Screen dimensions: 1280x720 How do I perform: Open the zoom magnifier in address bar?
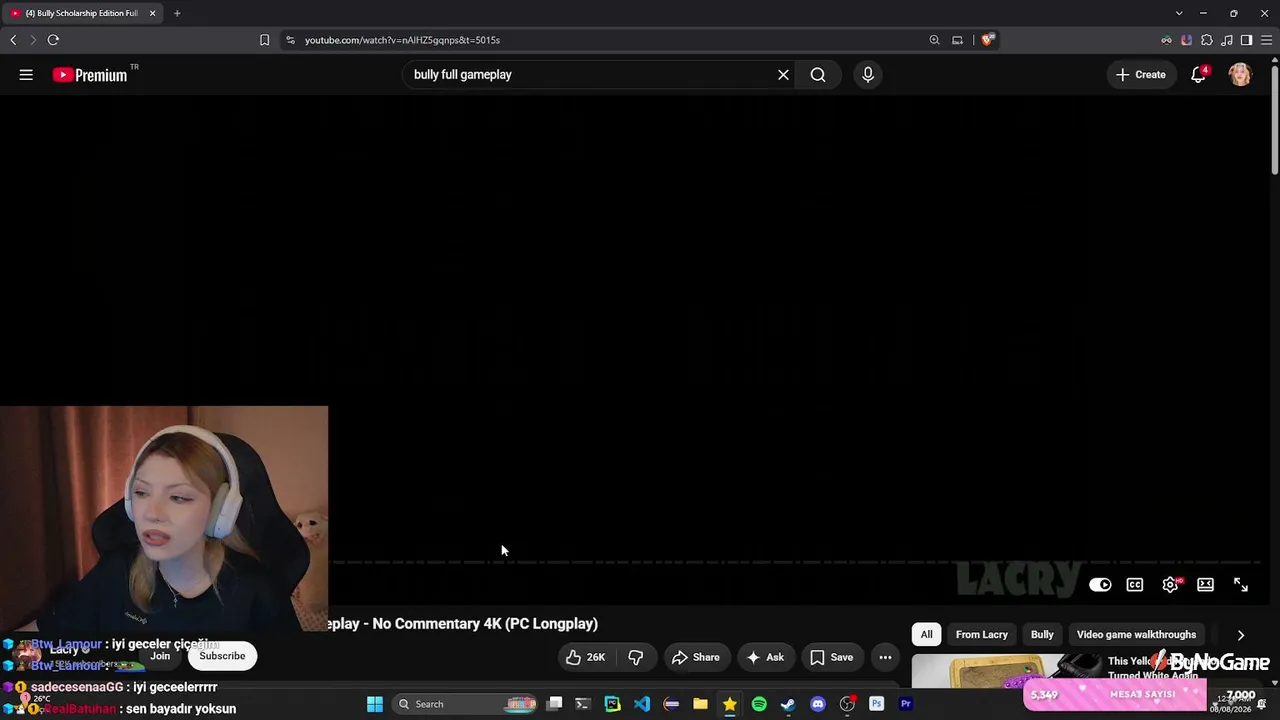[934, 40]
